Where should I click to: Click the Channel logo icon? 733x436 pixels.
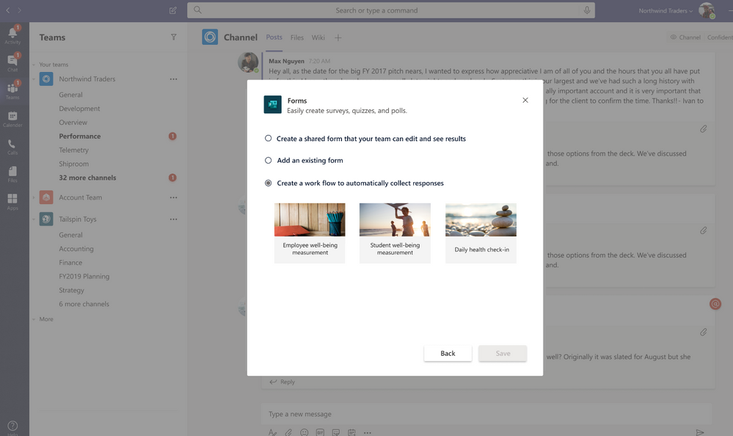(210, 37)
